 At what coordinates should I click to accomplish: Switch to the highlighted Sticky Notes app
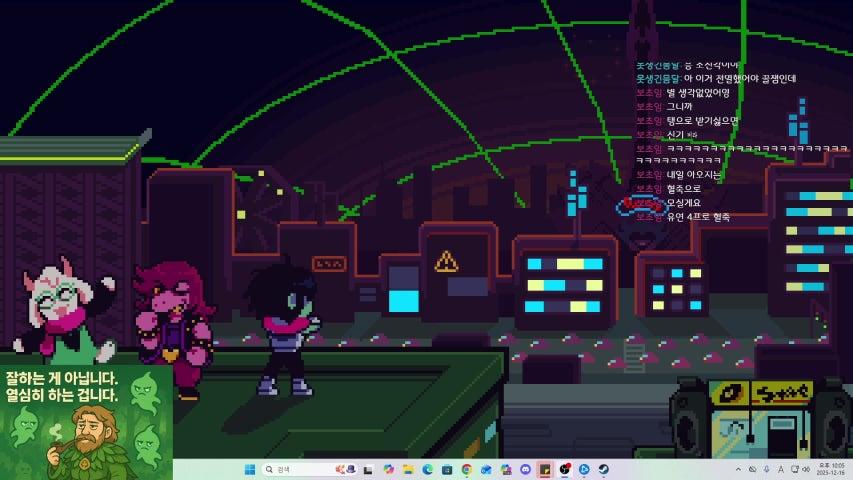point(545,469)
